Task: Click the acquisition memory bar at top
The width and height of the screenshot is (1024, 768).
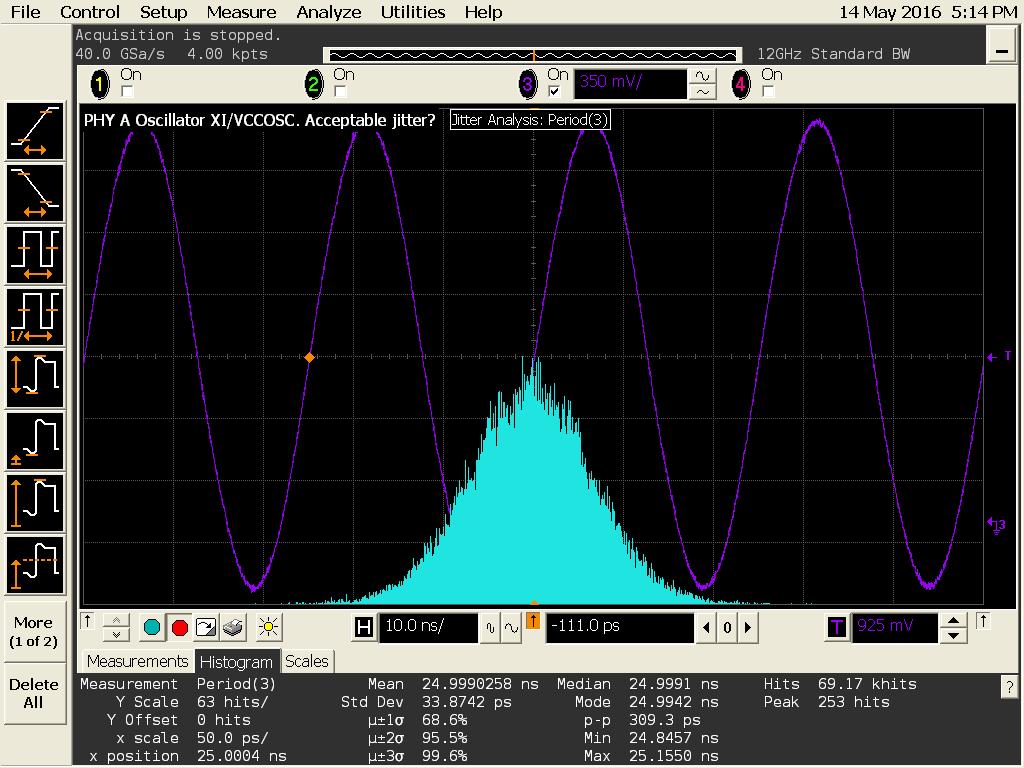Action: point(532,55)
